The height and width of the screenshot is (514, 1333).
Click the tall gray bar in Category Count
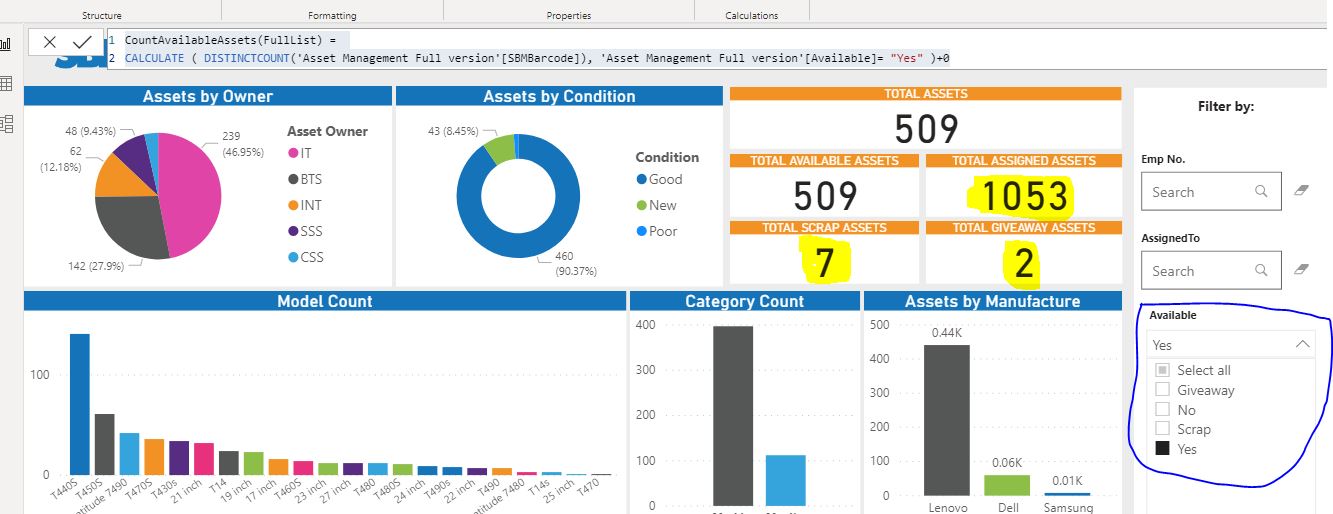pyautogui.click(x=732, y=416)
